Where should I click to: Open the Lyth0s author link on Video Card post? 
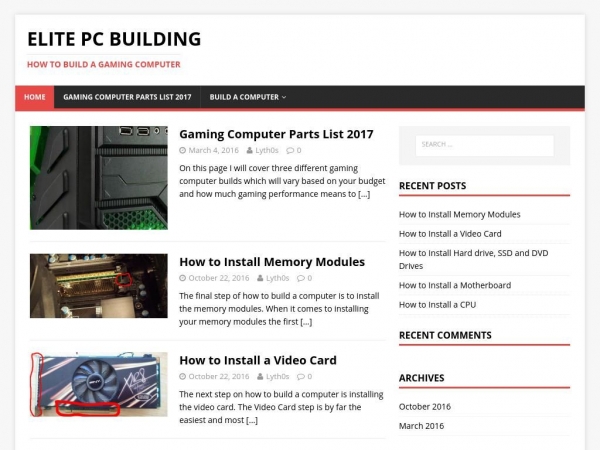277,377
